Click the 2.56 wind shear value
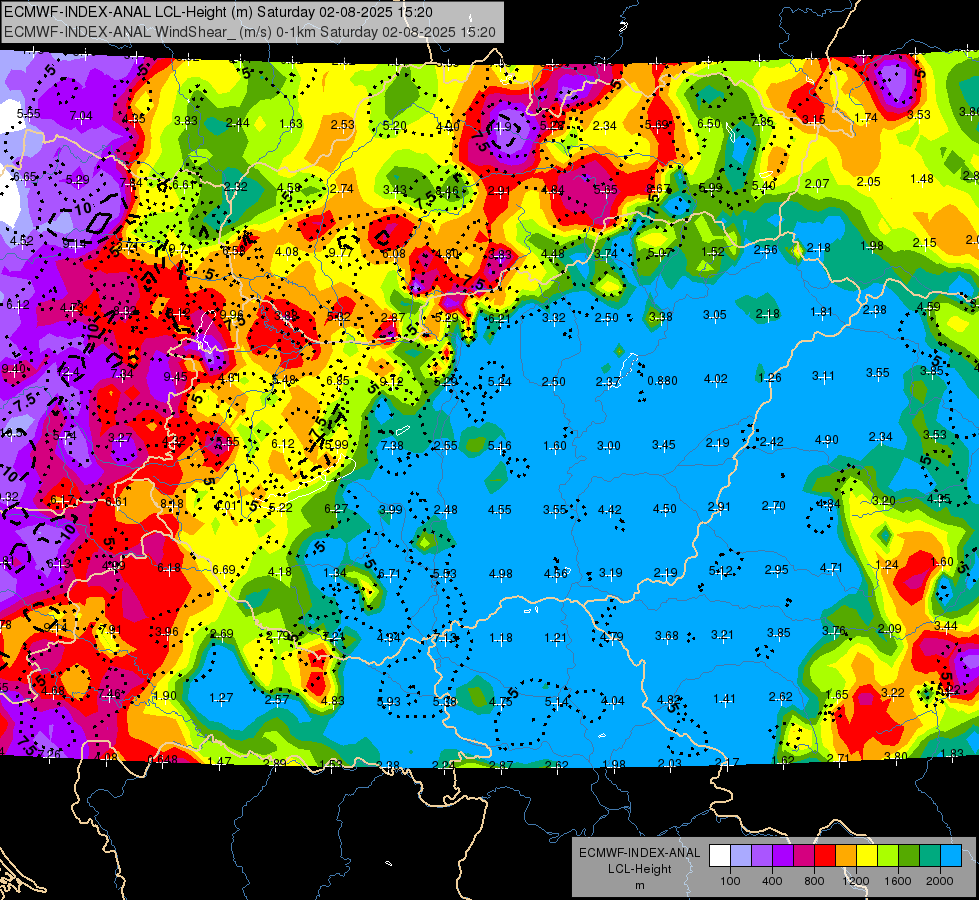The height and width of the screenshot is (900, 979). [x=765, y=250]
